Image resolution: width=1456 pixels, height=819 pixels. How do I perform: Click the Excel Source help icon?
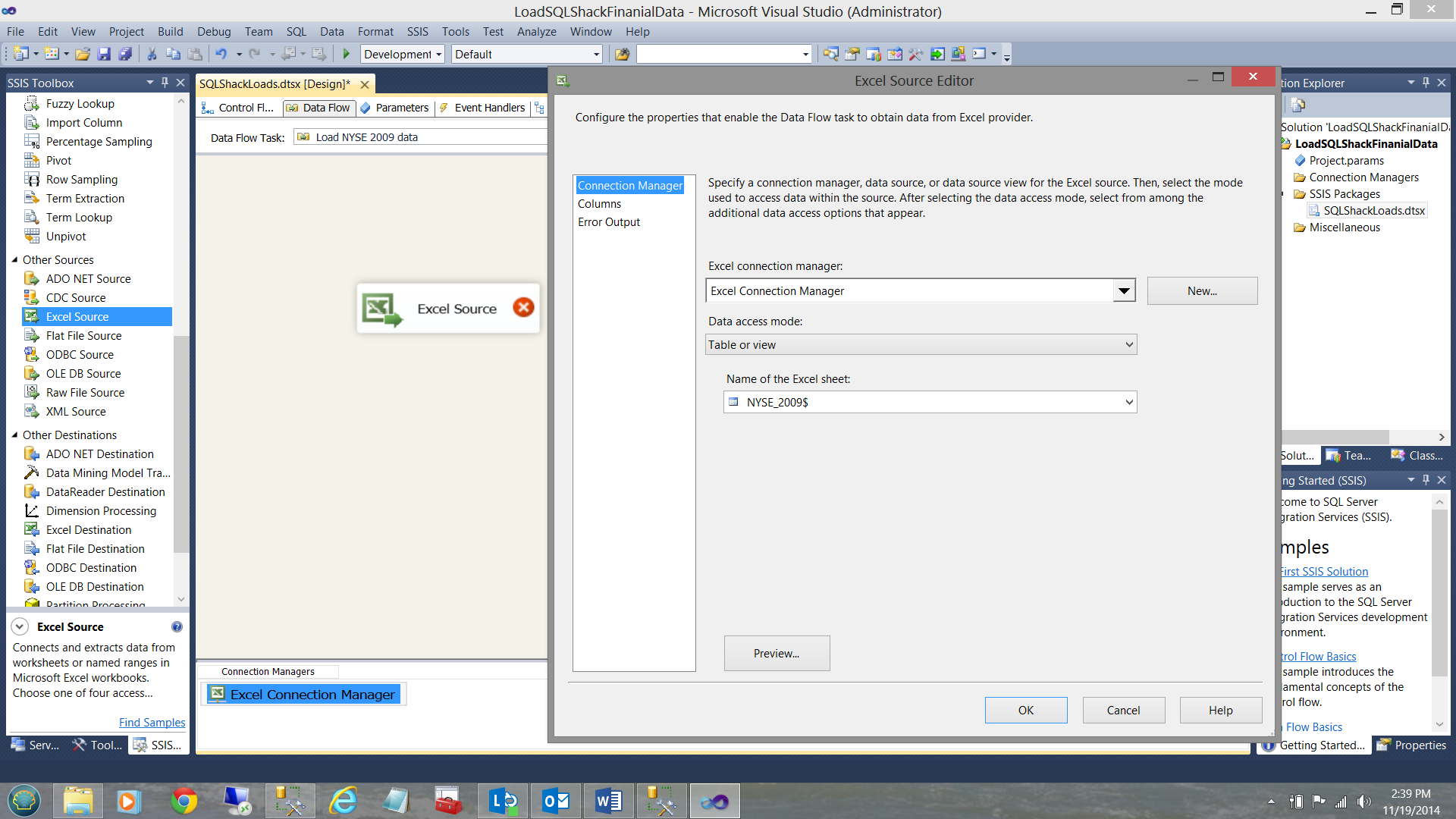point(177,627)
